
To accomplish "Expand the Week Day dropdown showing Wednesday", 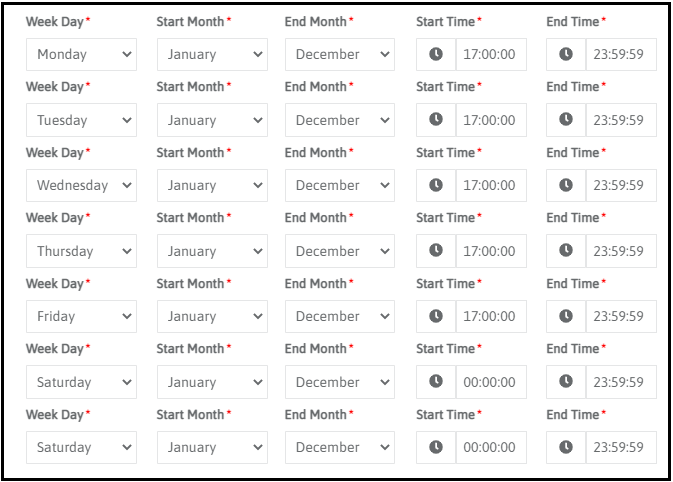I will pos(81,185).
